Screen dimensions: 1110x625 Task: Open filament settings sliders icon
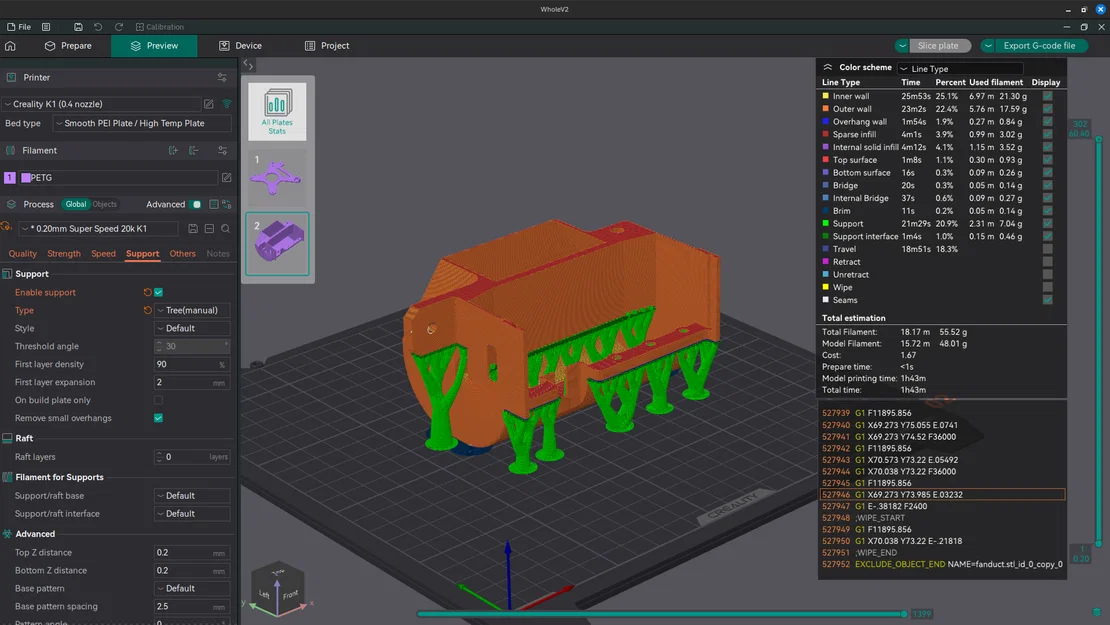(x=222, y=150)
